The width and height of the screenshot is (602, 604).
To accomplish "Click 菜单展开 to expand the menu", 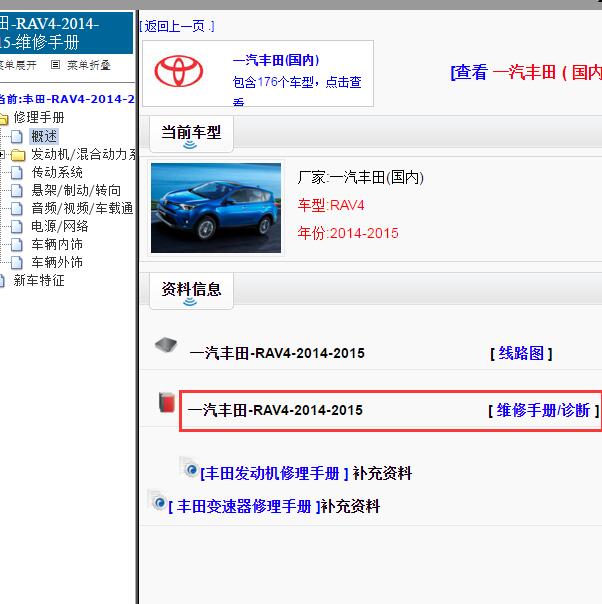I will tap(18, 65).
